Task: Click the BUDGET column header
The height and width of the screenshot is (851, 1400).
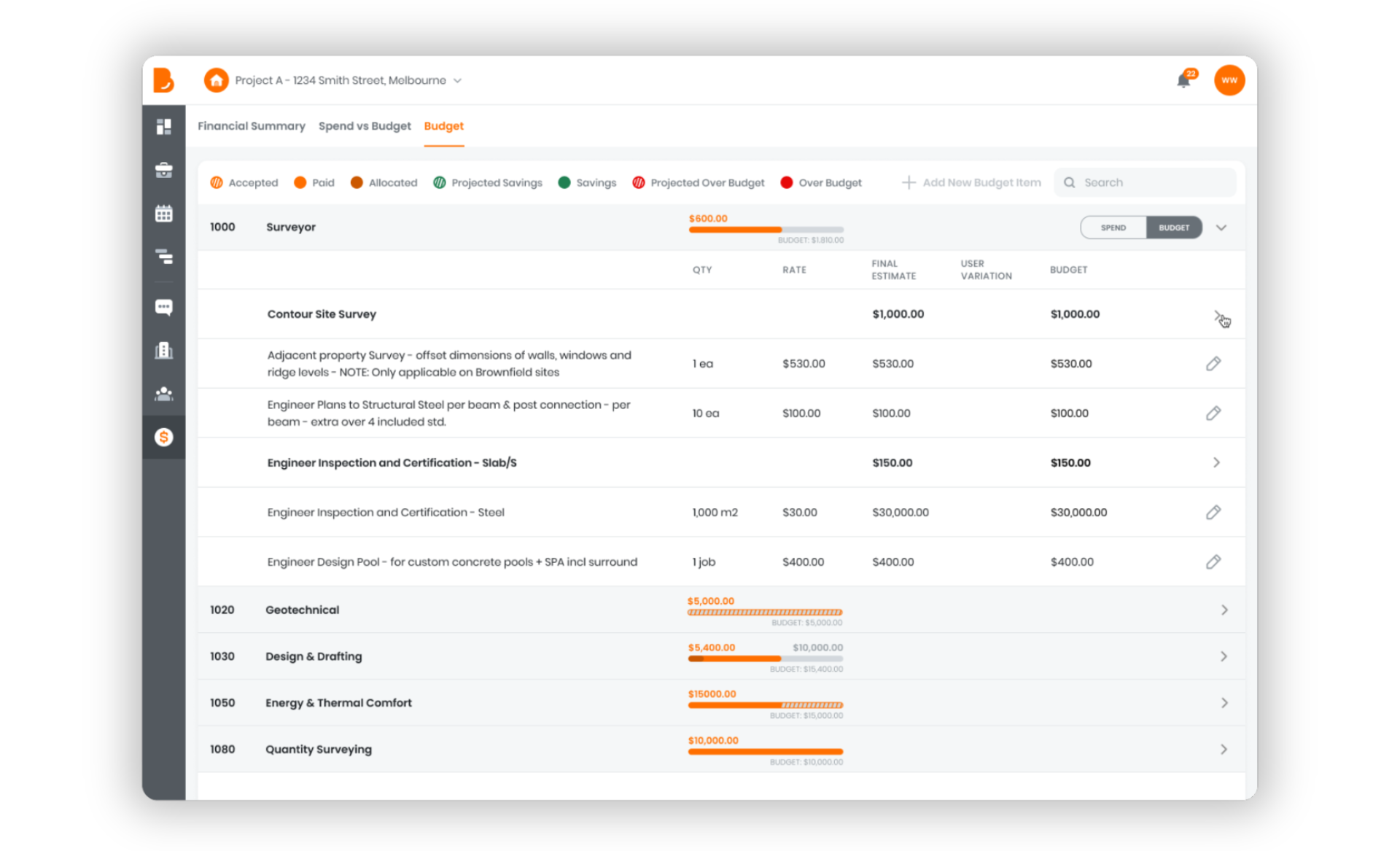Action: click(x=1068, y=270)
